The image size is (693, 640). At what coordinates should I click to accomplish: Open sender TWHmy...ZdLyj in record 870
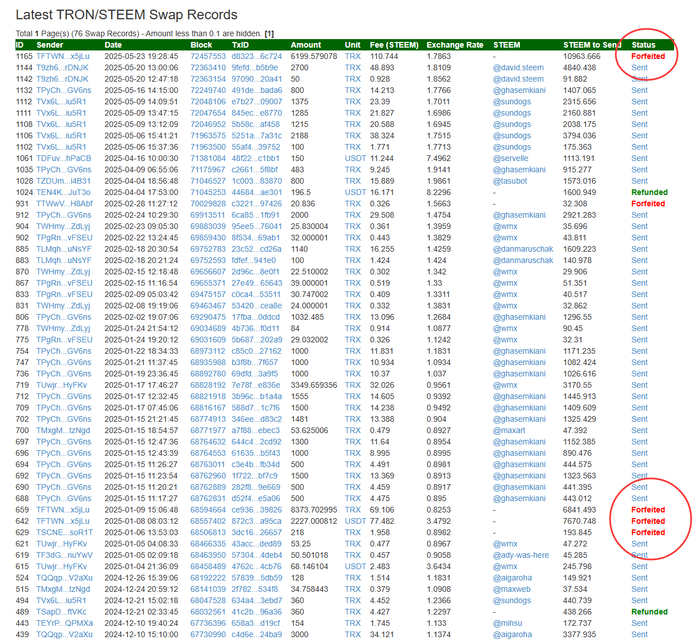click(x=63, y=272)
